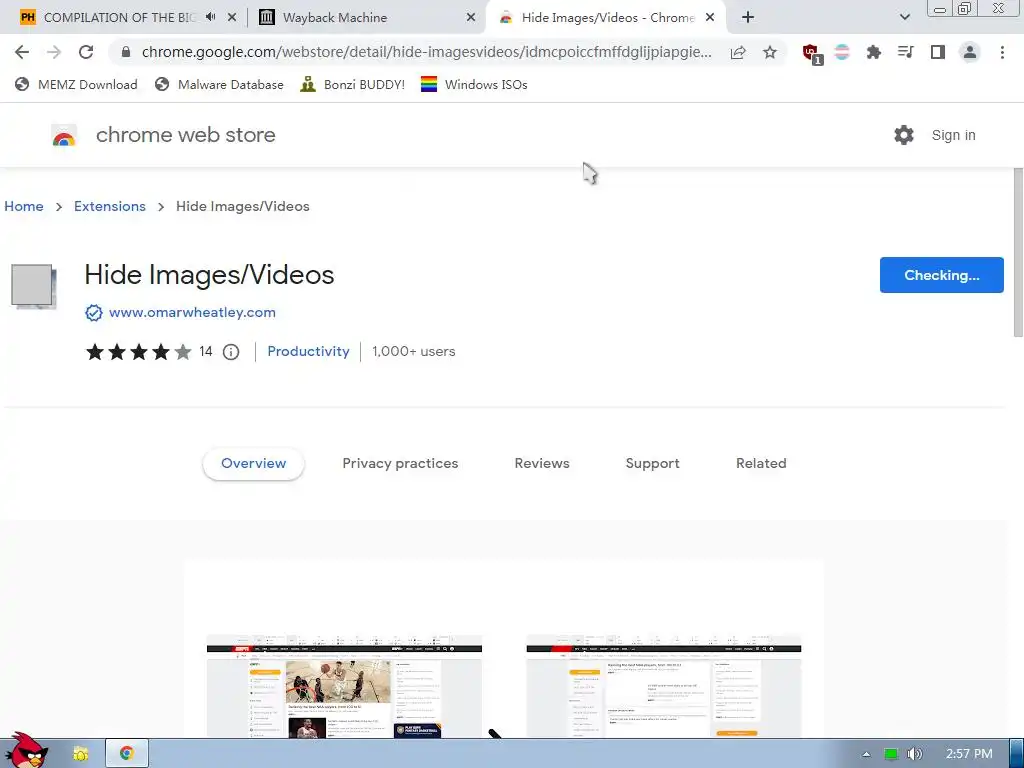Click the green tray monitor icon
This screenshot has width=1024, height=768.
(x=891, y=754)
